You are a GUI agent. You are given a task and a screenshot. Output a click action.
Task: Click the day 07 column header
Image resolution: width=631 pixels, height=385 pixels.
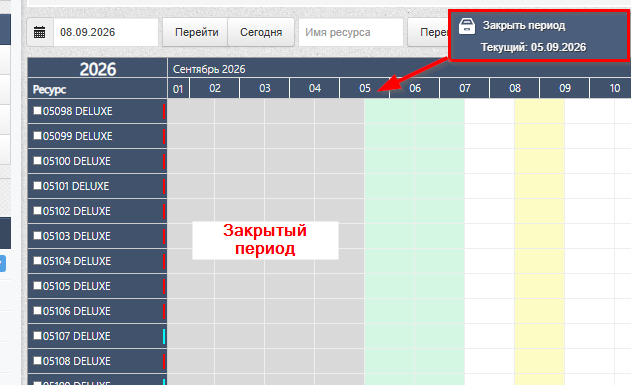click(x=464, y=89)
